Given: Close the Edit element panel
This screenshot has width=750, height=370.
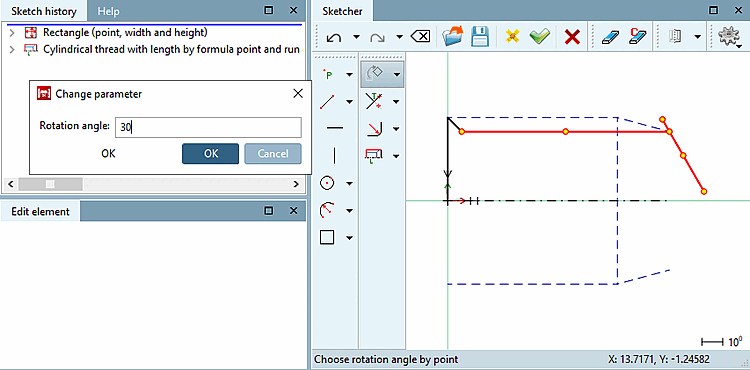Looking at the screenshot, I should 293,211.
